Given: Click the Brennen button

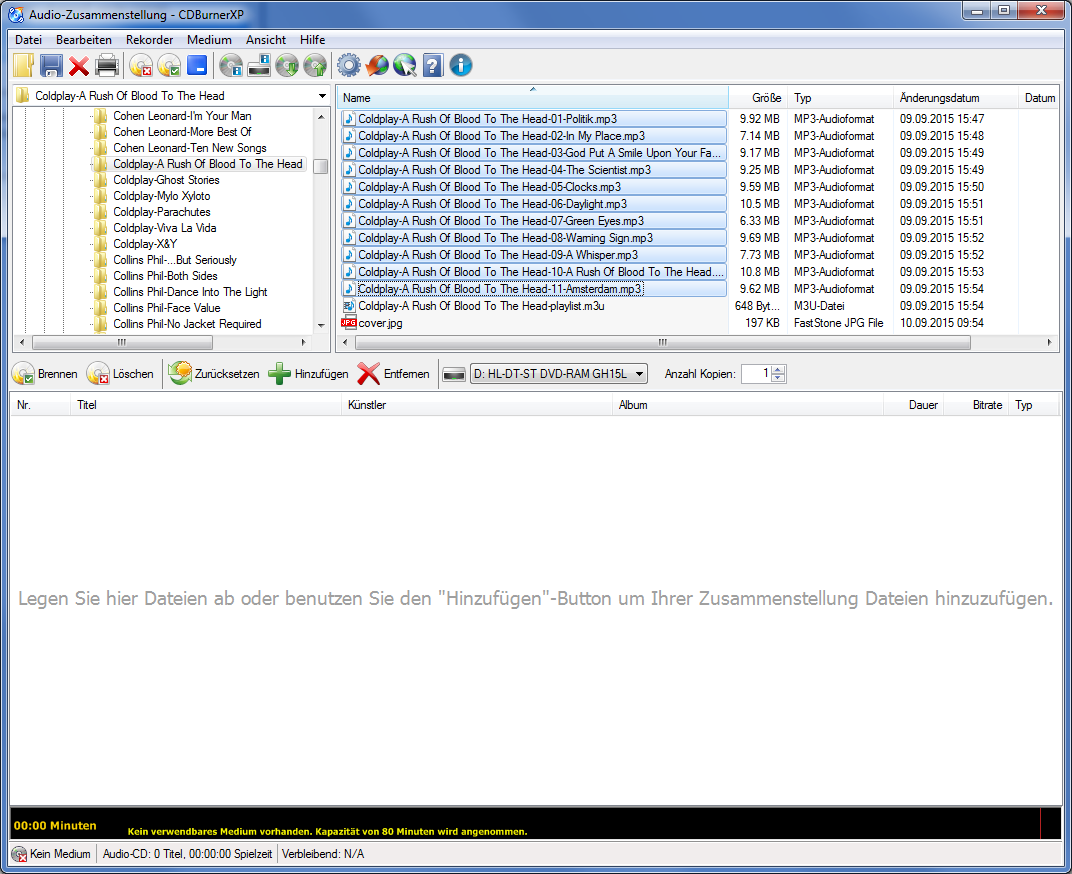Looking at the screenshot, I should coord(45,374).
